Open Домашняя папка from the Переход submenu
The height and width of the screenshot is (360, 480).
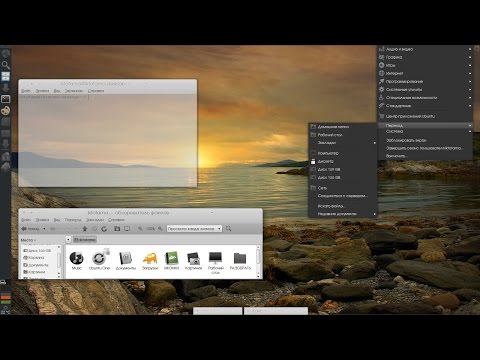point(343,127)
